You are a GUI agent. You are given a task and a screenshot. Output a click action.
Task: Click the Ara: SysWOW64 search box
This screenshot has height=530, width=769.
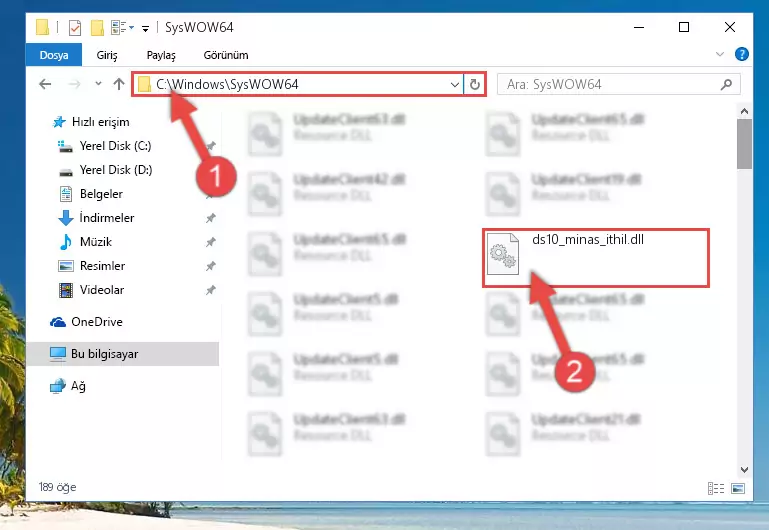click(x=618, y=84)
